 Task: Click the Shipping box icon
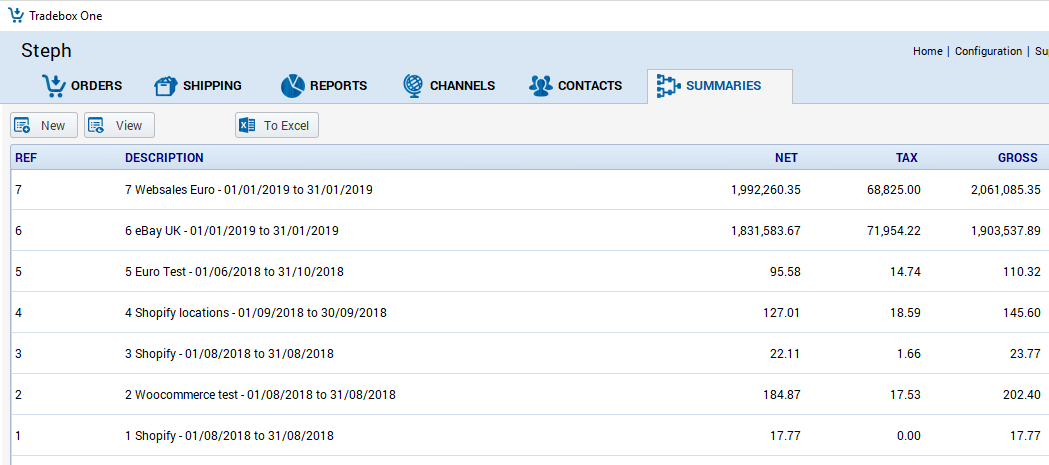click(166, 86)
